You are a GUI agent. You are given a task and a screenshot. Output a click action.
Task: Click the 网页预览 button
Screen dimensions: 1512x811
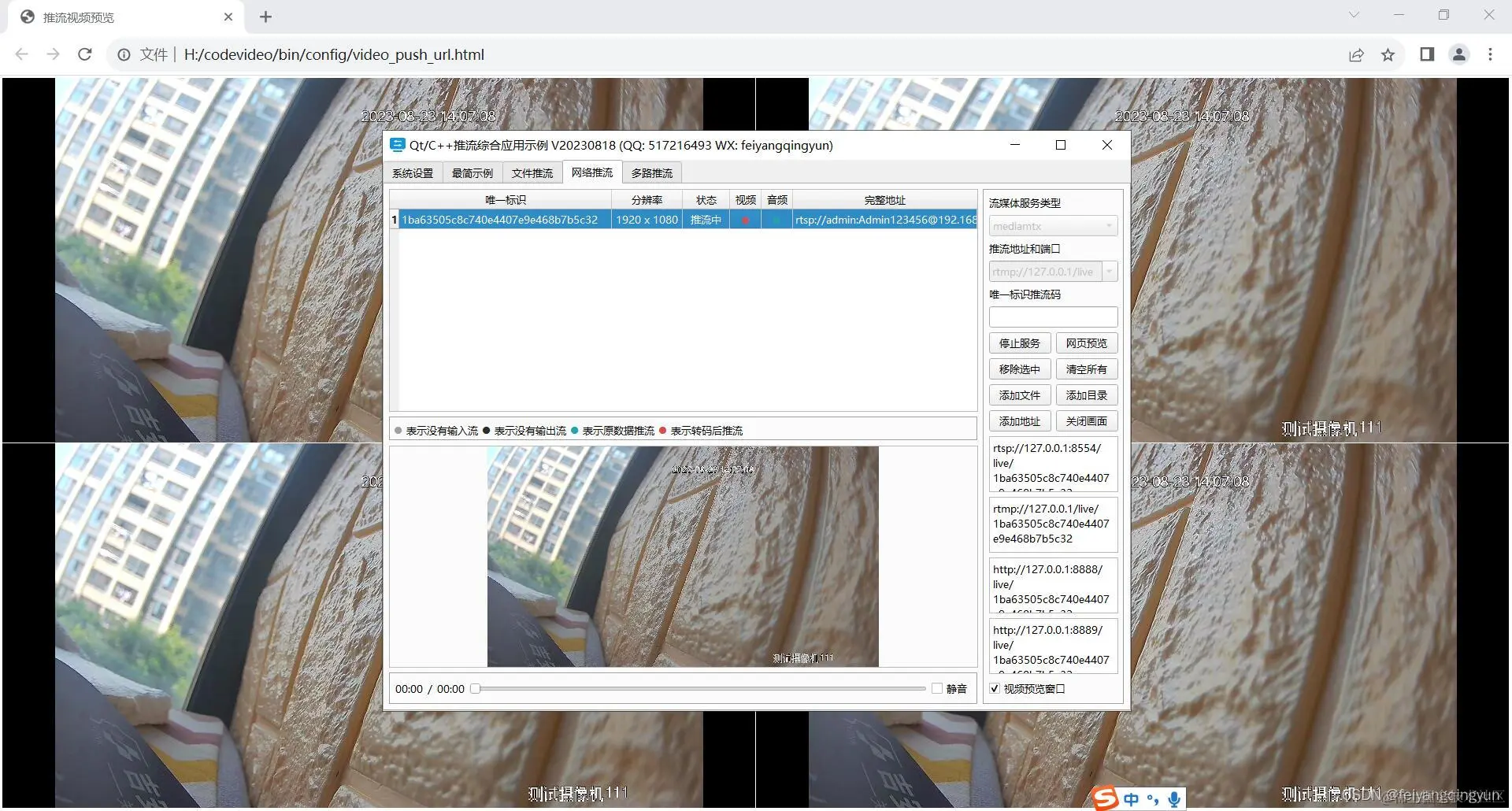coord(1087,343)
